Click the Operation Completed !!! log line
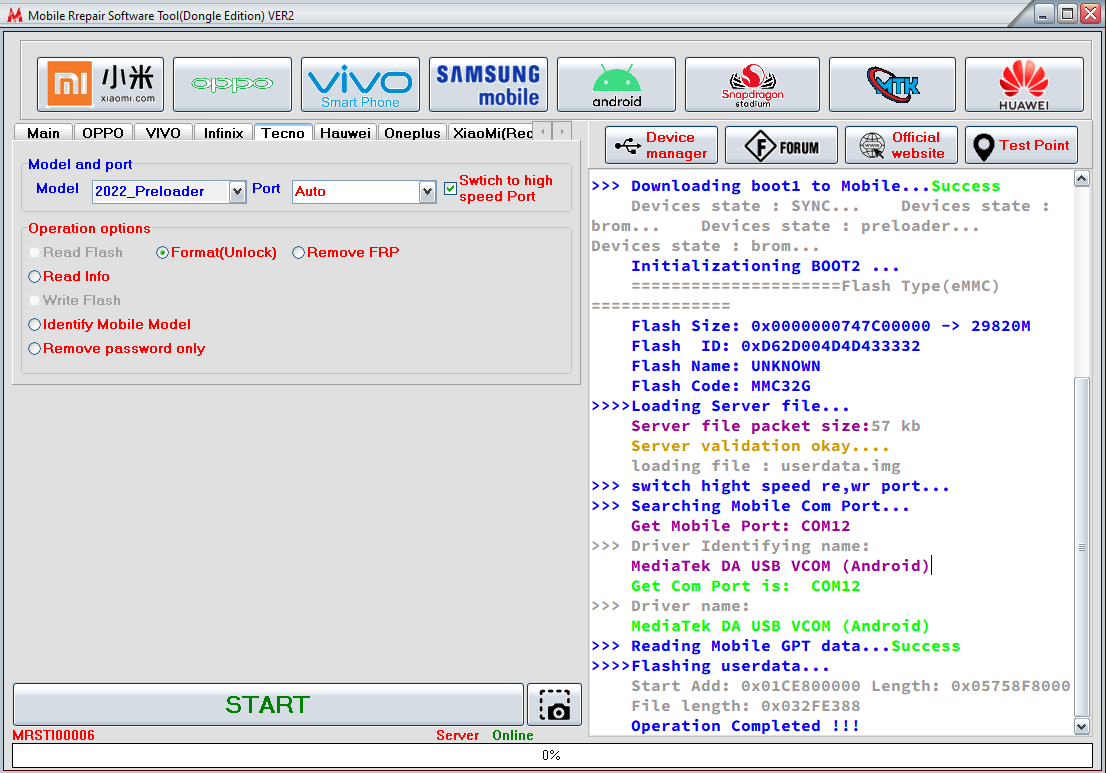 click(745, 726)
